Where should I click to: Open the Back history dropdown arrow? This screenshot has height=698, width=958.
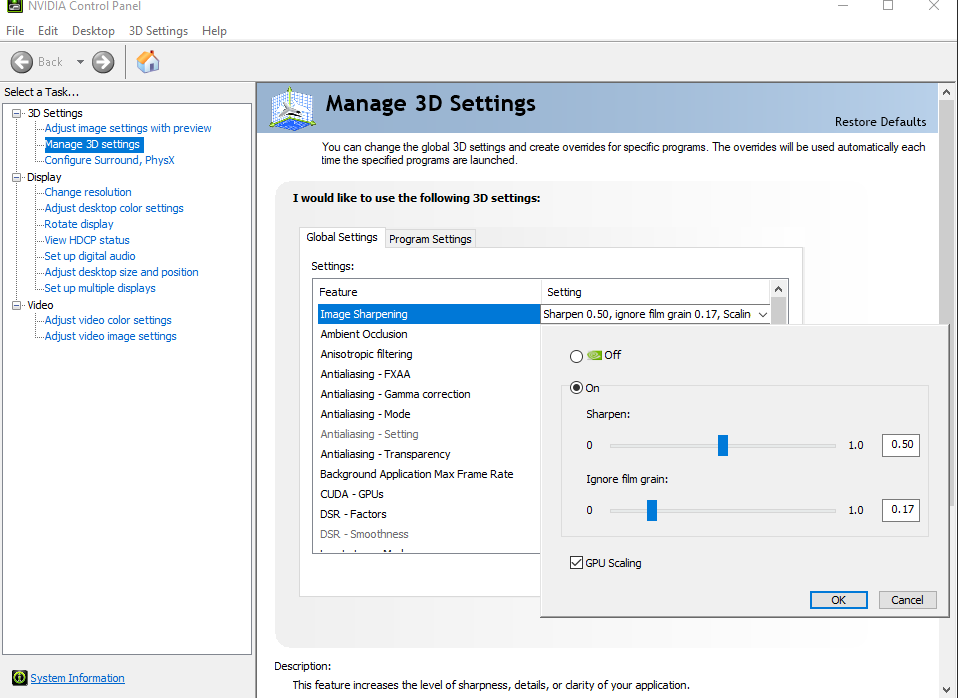pos(80,62)
